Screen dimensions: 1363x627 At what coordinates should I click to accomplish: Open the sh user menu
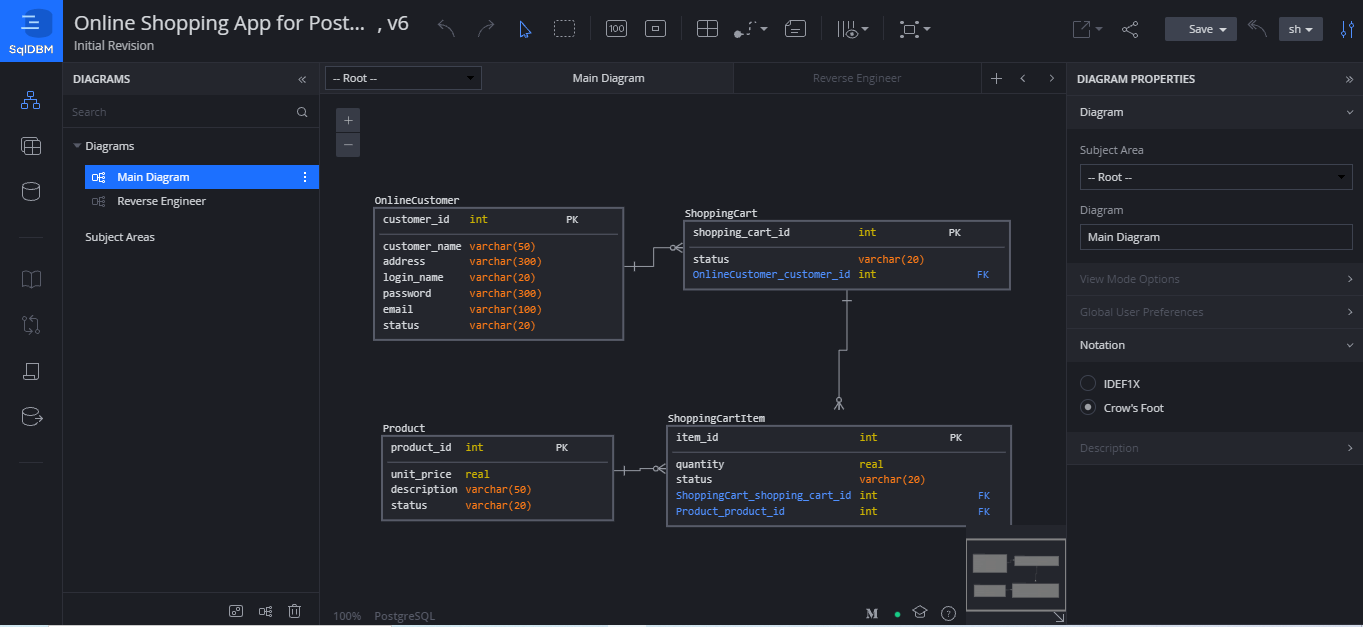click(1301, 29)
